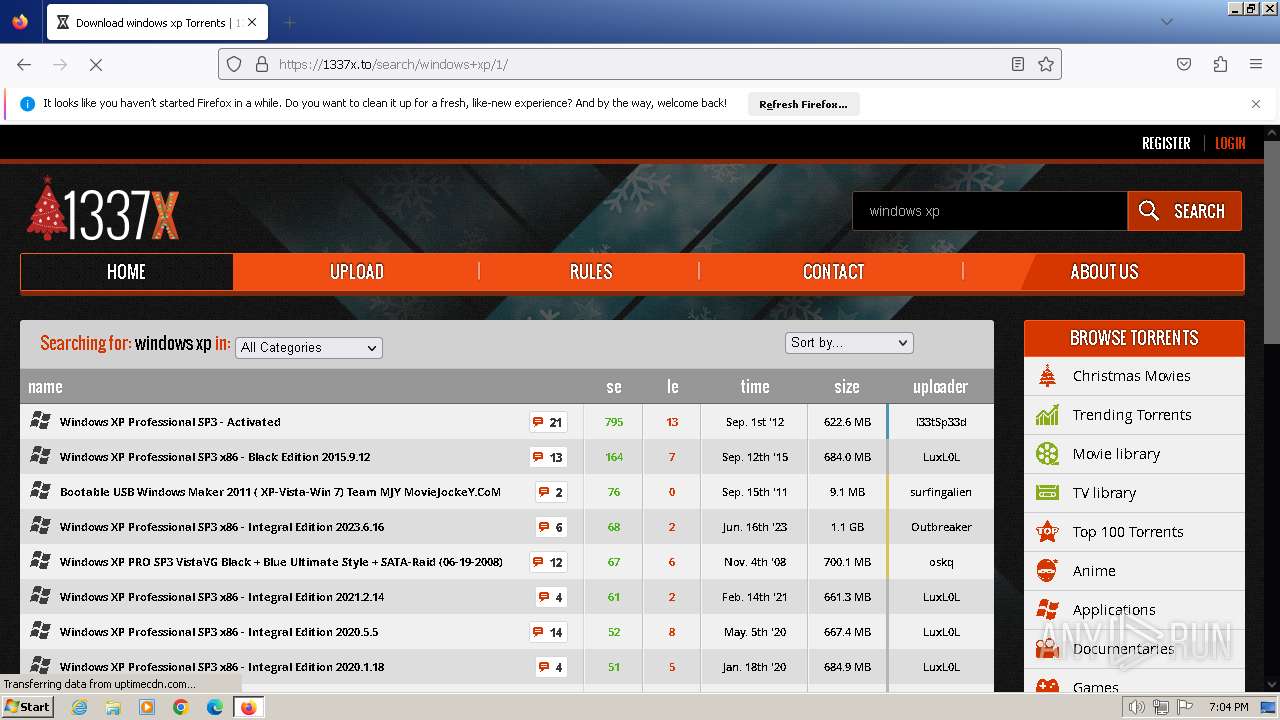This screenshot has width=1280, height=720.
Task: Open uploader l33tSp33d profile
Action: point(941,422)
